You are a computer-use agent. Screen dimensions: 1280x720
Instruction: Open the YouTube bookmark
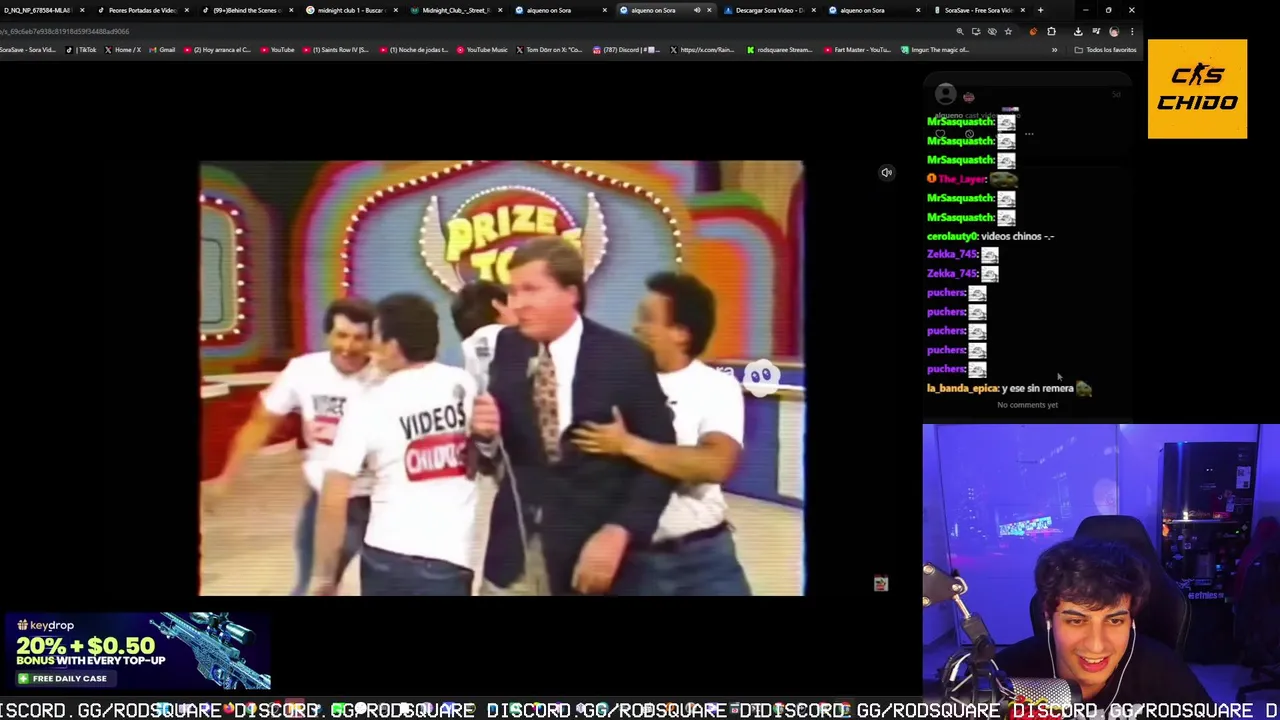click(277, 50)
